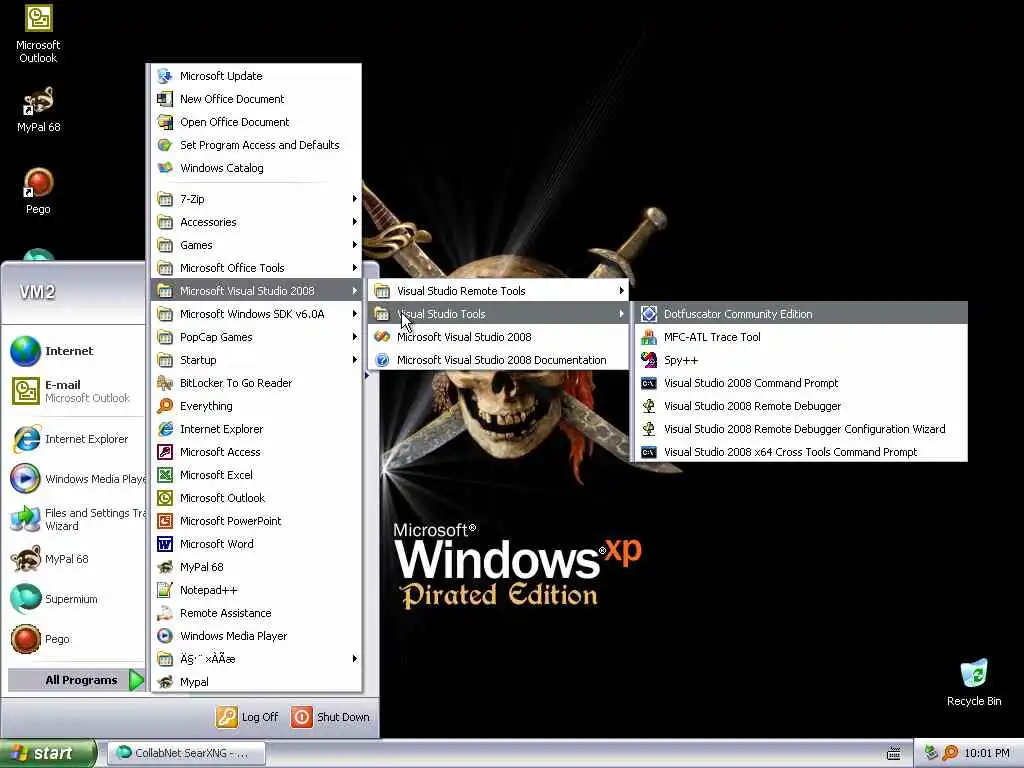The width and height of the screenshot is (1024, 768).
Task: Click Everything tray icon near the clock
Action: click(x=950, y=754)
